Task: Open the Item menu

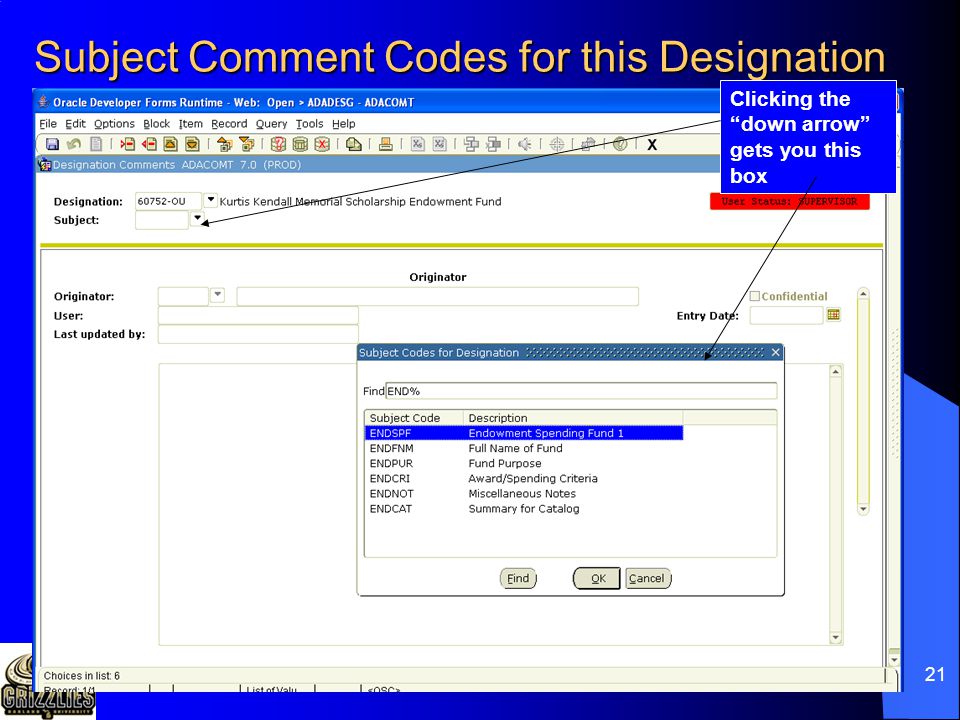Action: (190, 124)
